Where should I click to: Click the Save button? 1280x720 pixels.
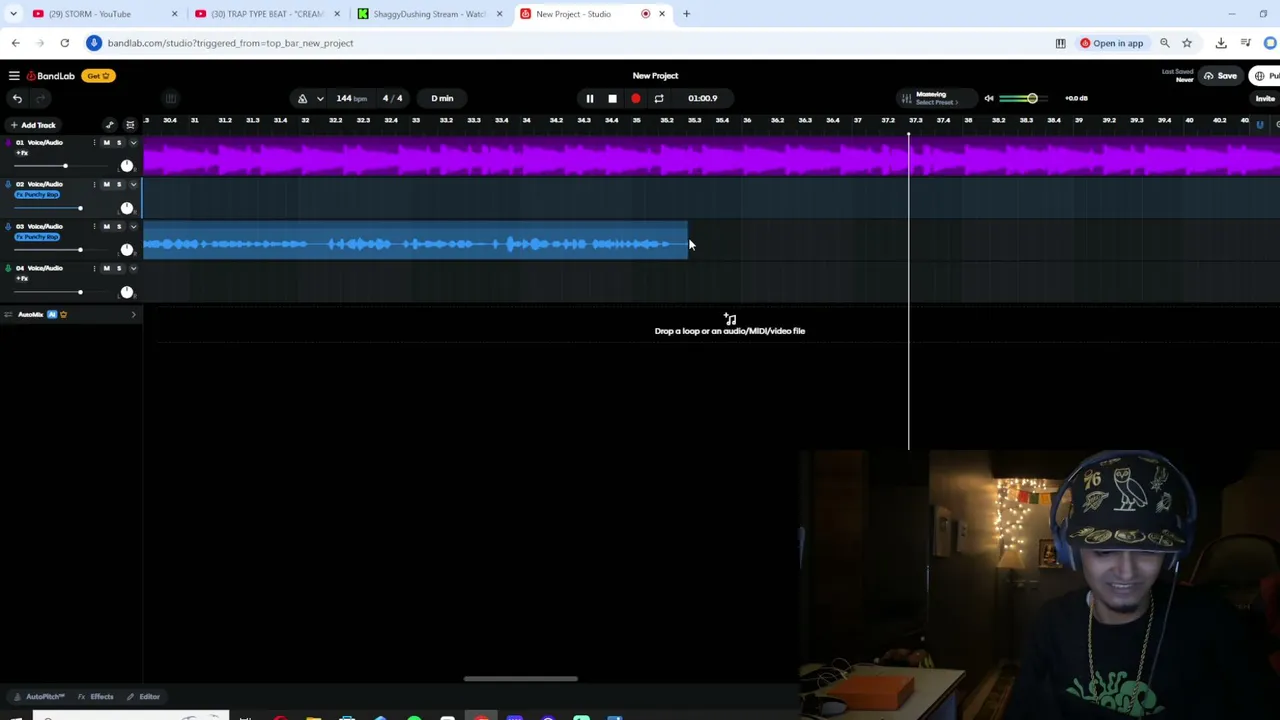click(x=1221, y=76)
